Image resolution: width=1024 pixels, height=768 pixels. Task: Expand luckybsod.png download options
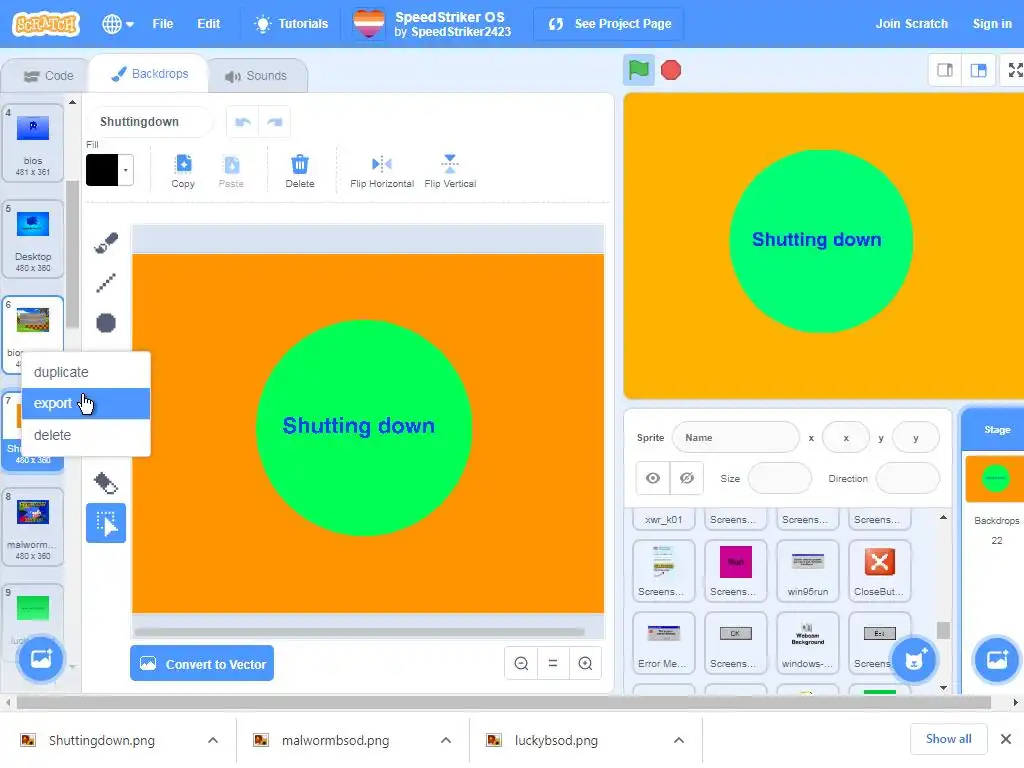point(679,740)
